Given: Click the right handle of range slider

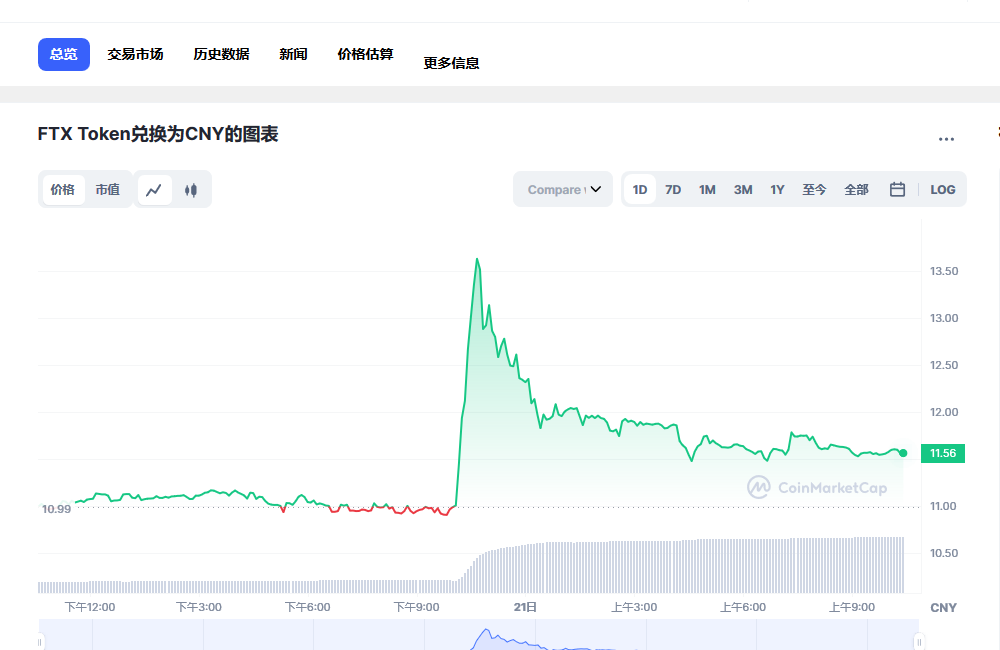Looking at the screenshot, I should coord(919,641).
